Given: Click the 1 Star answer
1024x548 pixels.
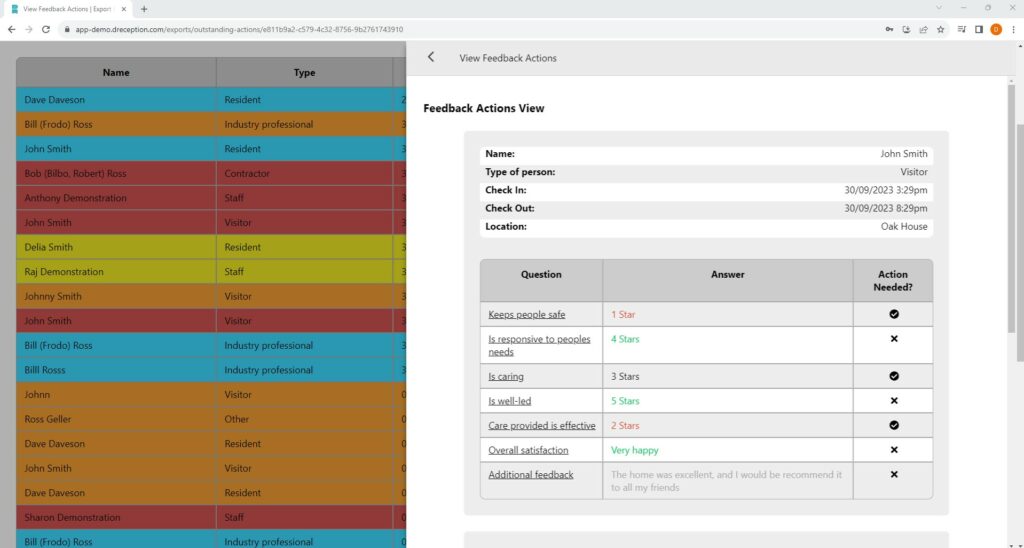Looking at the screenshot, I should (623, 314).
